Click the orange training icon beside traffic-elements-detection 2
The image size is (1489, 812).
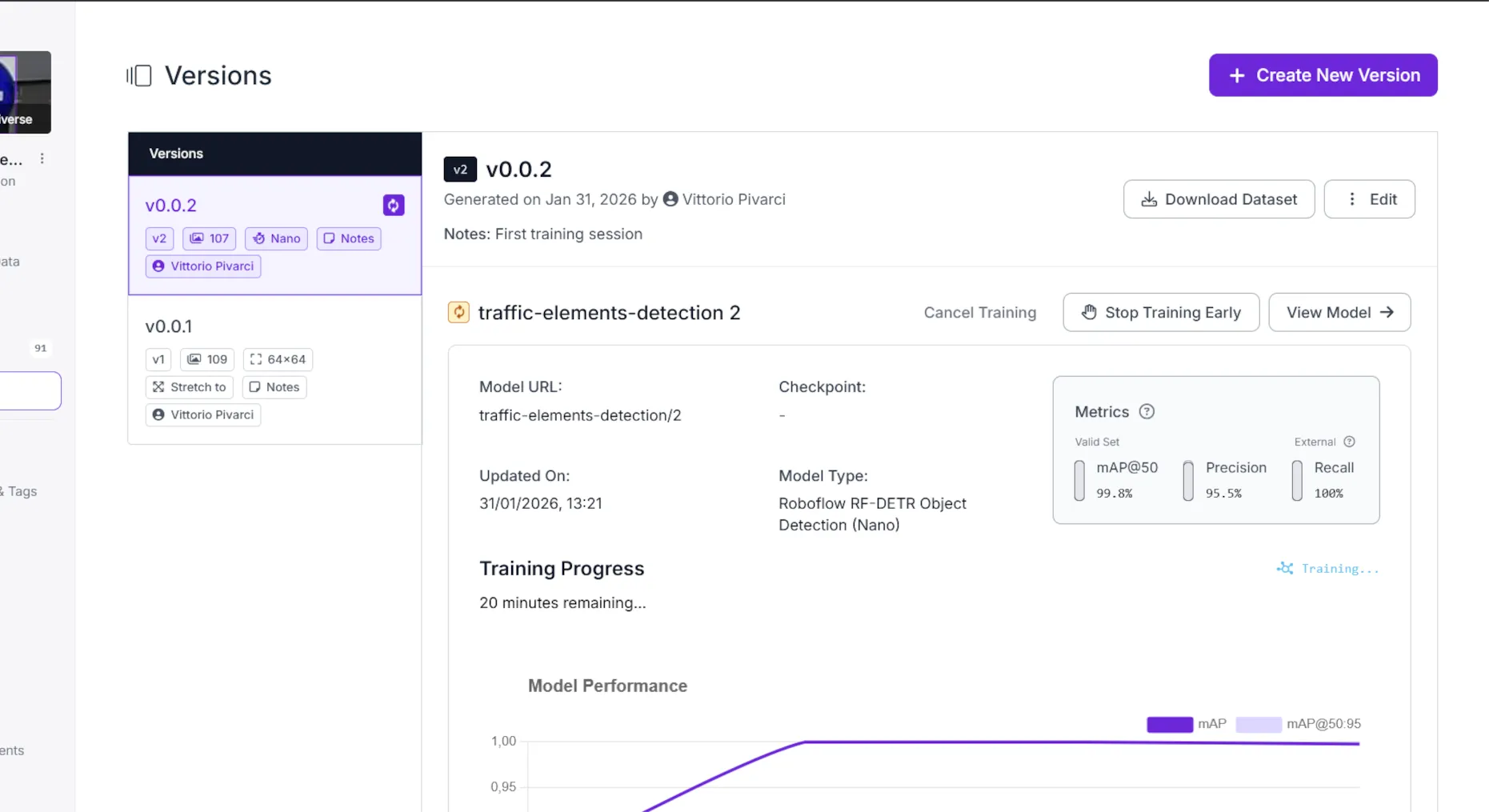point(458,313)
